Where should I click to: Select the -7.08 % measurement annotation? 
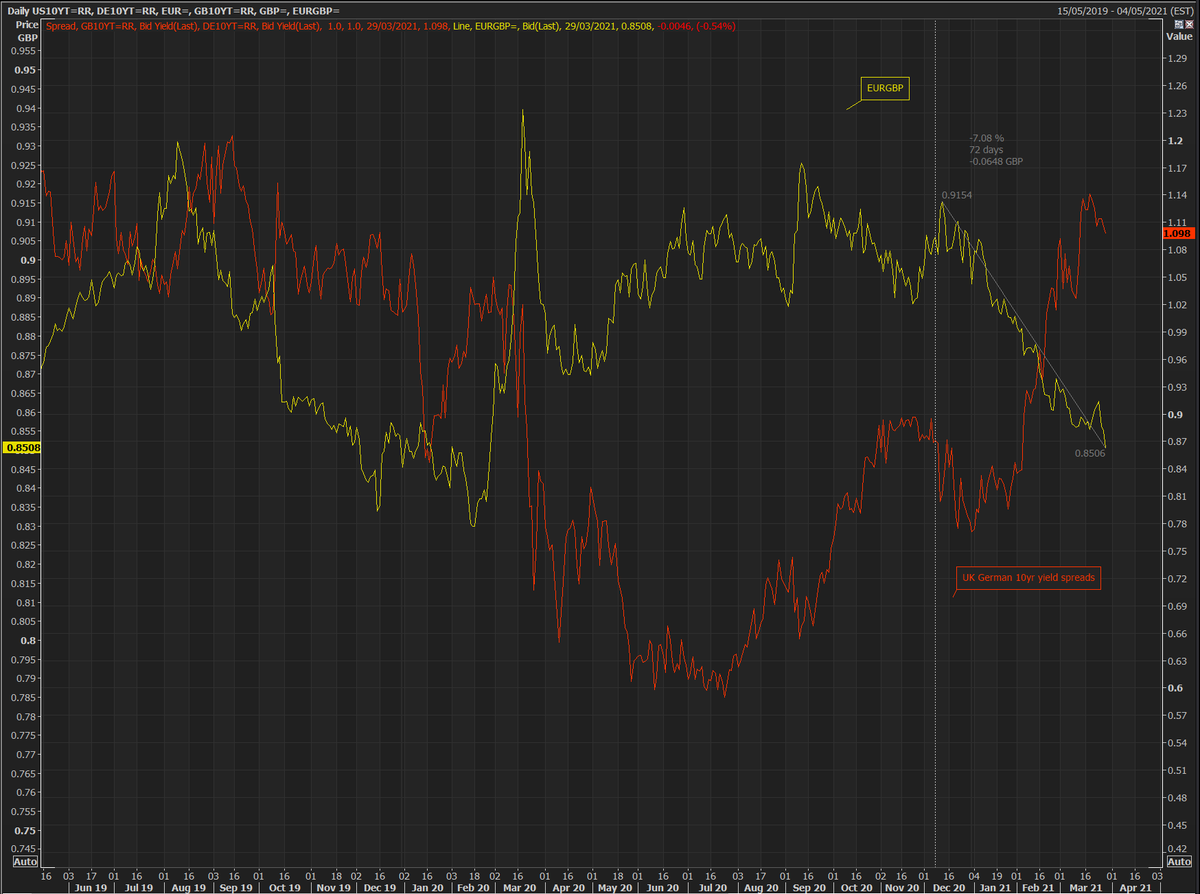click(x=986, y=138)
